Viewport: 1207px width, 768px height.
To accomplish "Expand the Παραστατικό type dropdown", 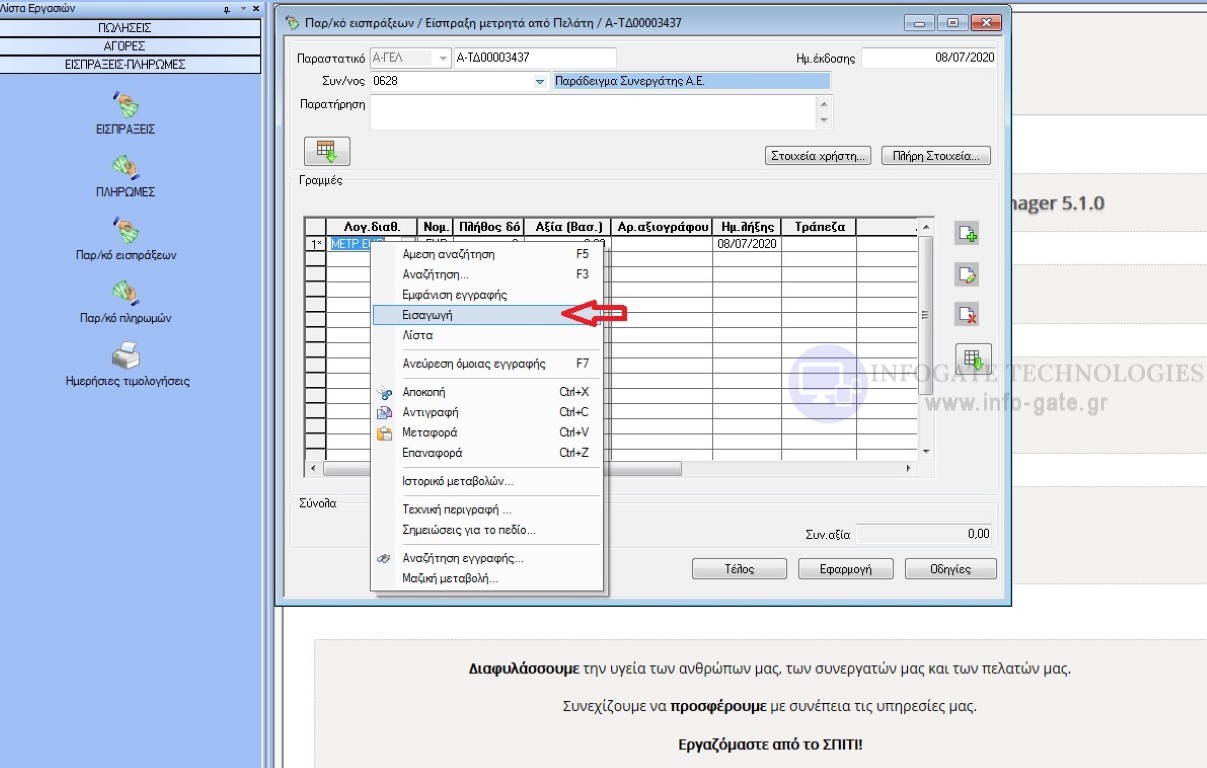I will click(x=443, y=58).
